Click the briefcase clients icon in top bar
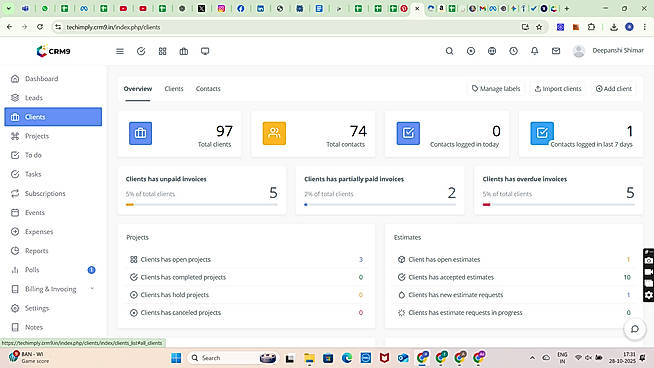654x368 pixels. (x=184, y=51)
